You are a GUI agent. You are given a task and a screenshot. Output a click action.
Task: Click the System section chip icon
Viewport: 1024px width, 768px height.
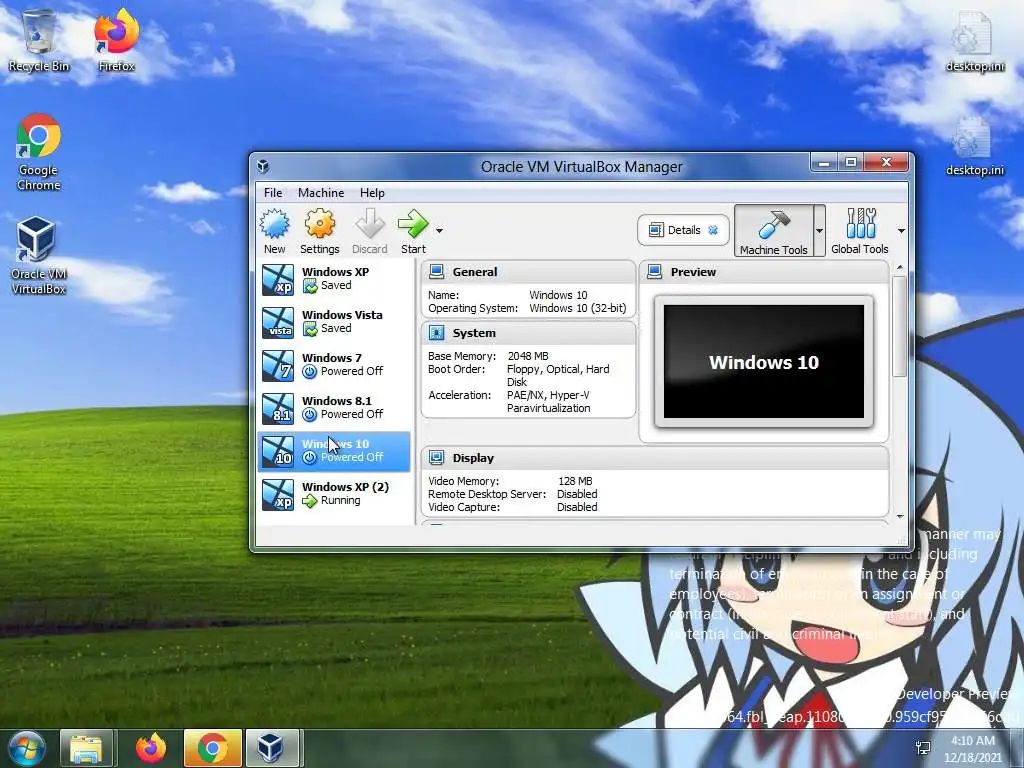[437, 333]
